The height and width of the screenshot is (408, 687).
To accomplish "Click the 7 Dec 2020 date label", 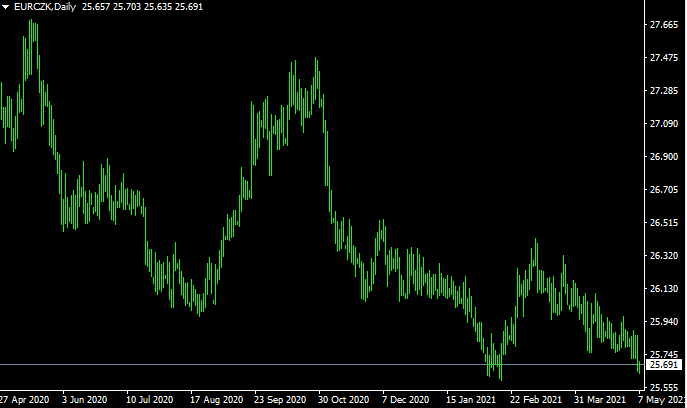I will [x=406, y=400].
